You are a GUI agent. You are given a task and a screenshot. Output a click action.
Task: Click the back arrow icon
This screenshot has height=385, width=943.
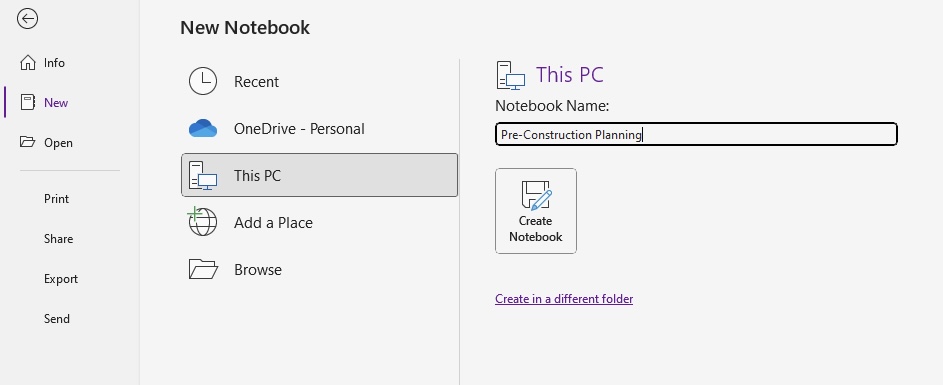coord(28,19)
